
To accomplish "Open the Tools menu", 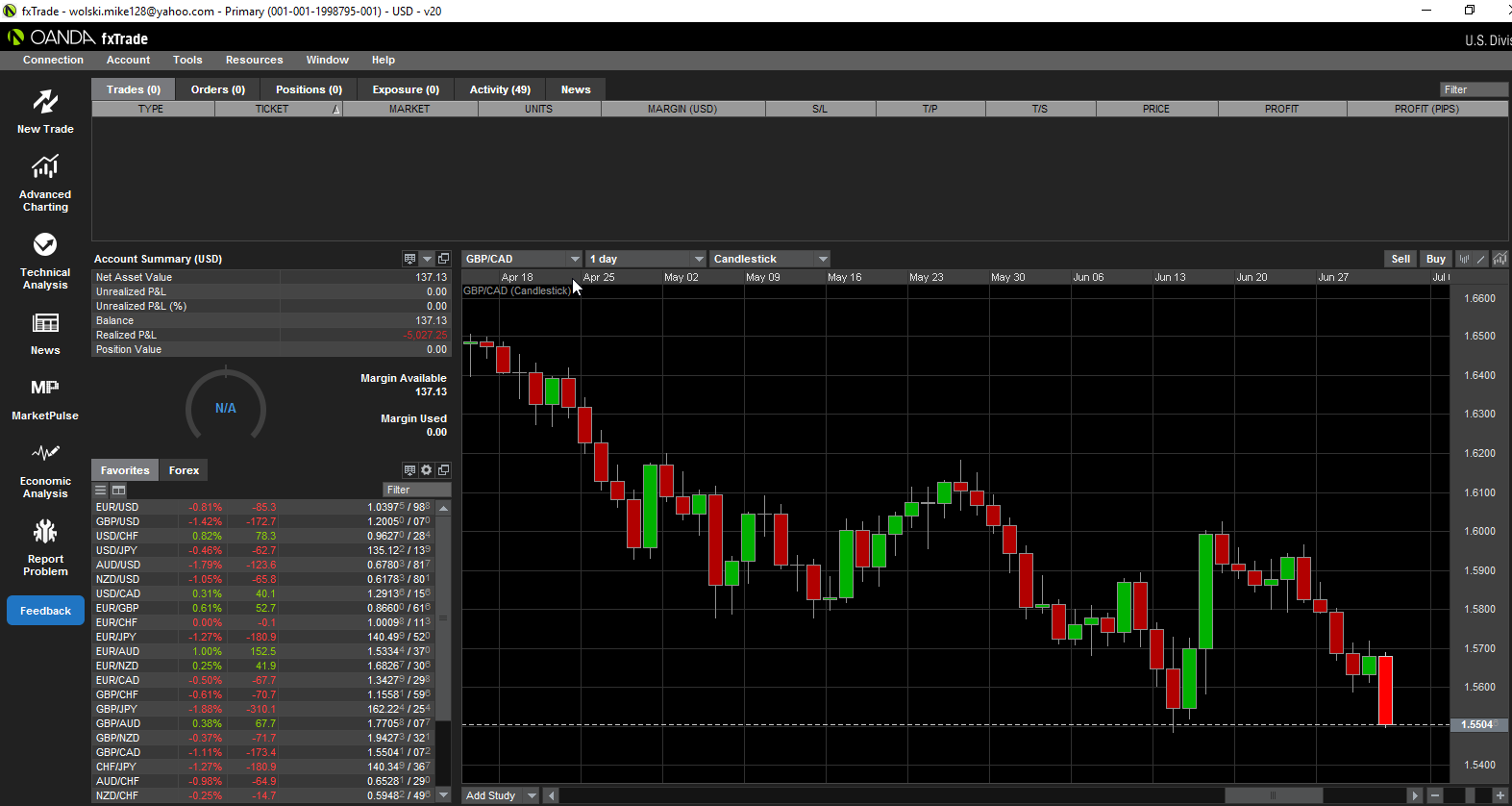I will [187, 60].
